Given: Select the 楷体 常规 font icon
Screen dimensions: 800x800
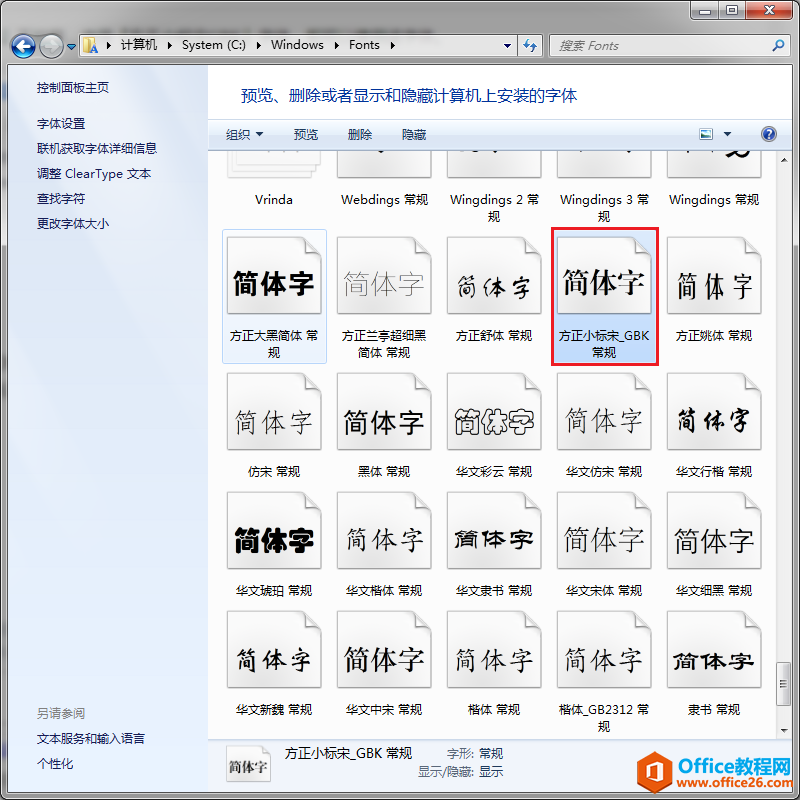Looking at the screenshot, I should tap(494, 649).
